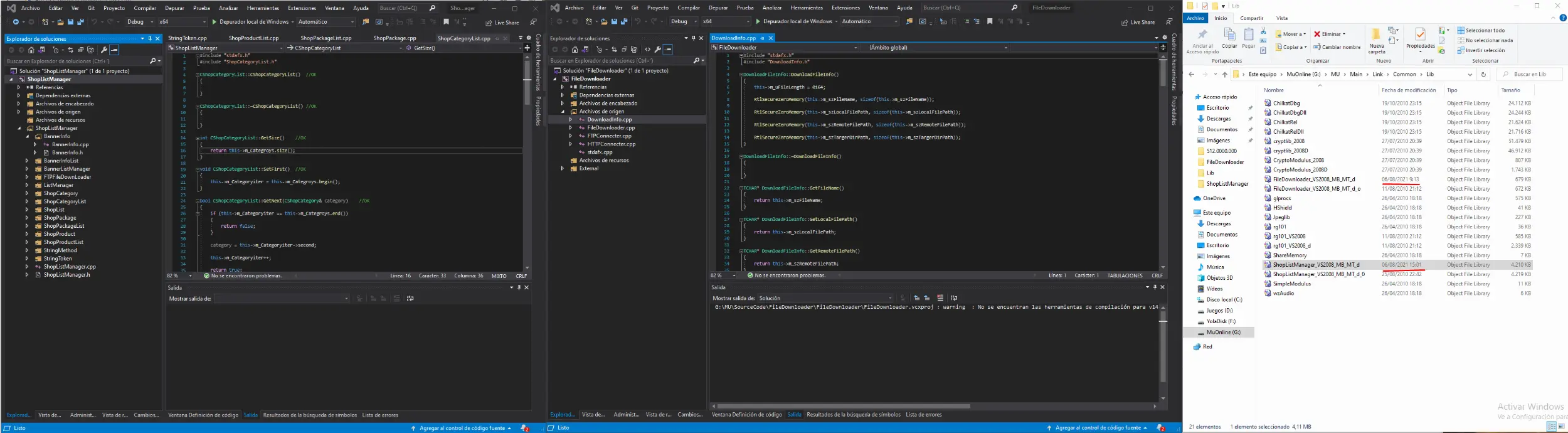This screenshot has width=1568, height=433.
Task: Switch File Explorer to large icons view toggle
Action: [x=1562, y=427]
